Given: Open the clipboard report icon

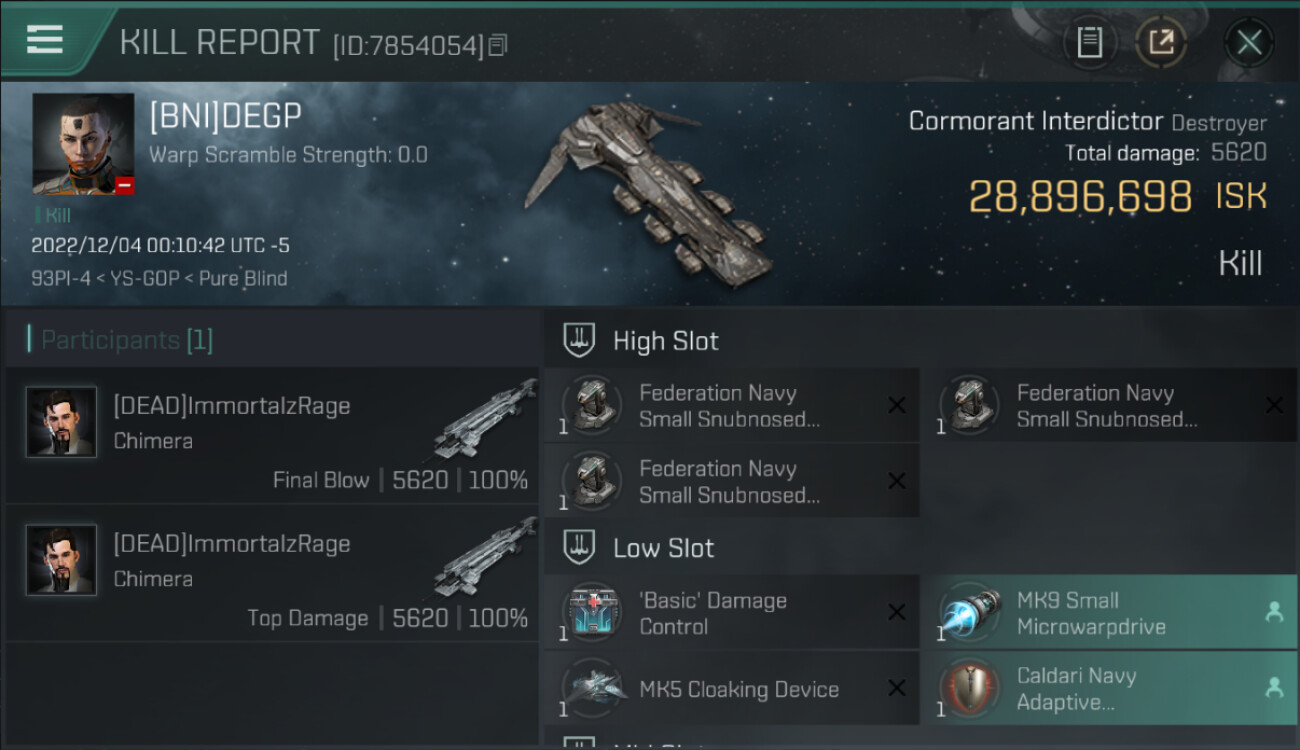Looking at the screenshot, I should 1090,42.
